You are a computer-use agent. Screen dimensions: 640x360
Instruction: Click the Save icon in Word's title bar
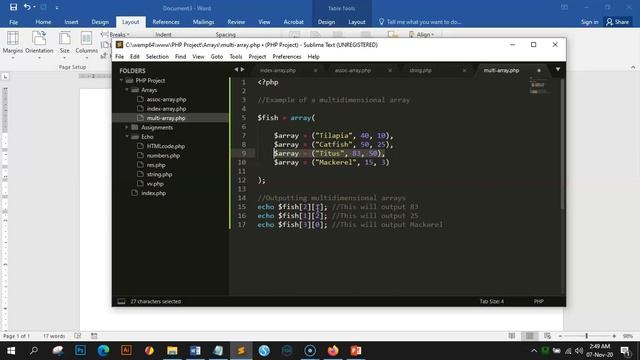[x=13, y=7]
